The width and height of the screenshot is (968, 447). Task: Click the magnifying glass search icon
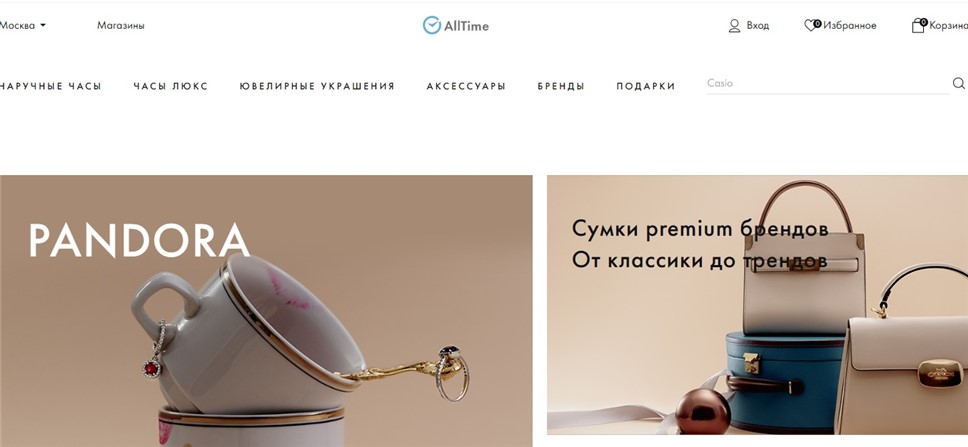[x=958, y=83]
